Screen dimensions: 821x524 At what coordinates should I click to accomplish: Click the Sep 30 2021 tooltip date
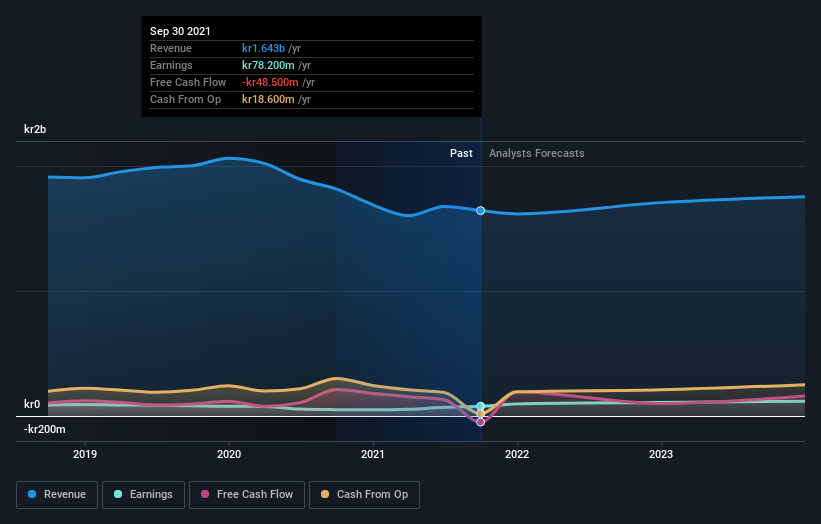(x=180, y=31)
